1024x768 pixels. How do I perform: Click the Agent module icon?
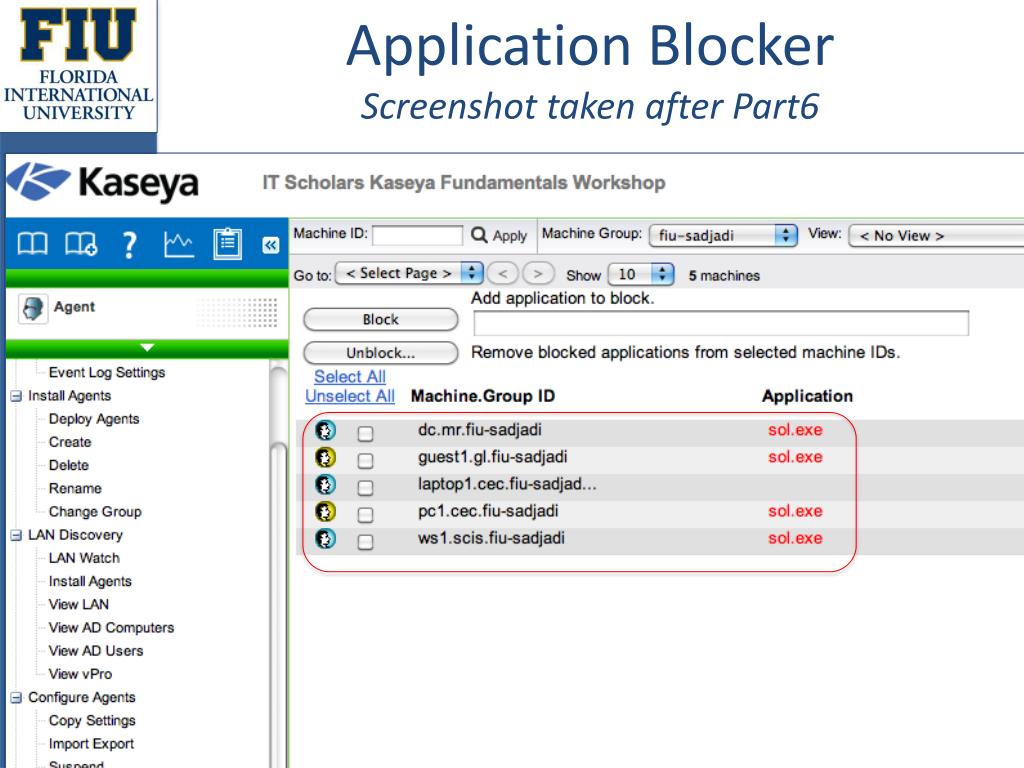(x=33, y=308)
